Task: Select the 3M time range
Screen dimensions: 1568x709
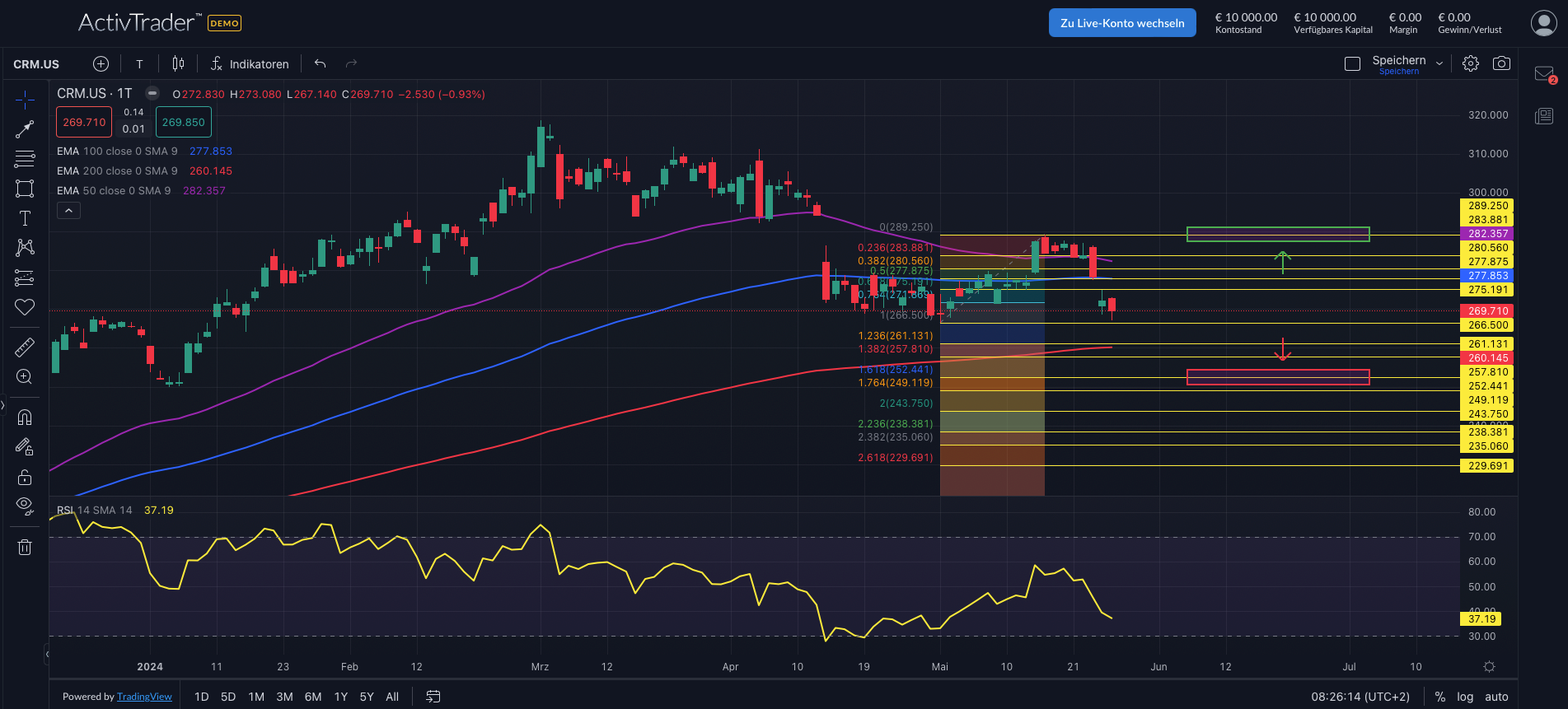Action: pyautogui.click(x=284, y=697)
